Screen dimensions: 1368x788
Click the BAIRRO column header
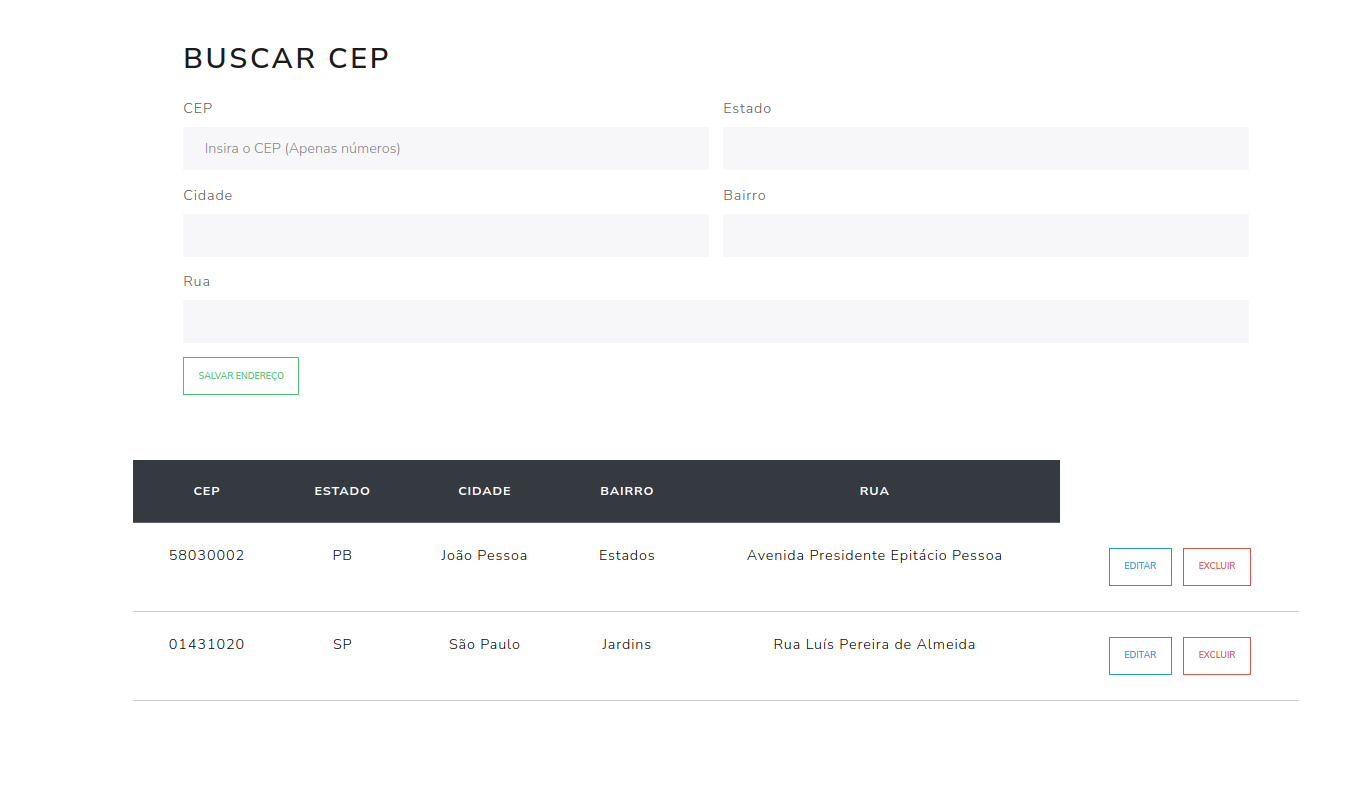pyautogui.click(x=627, y=491)
